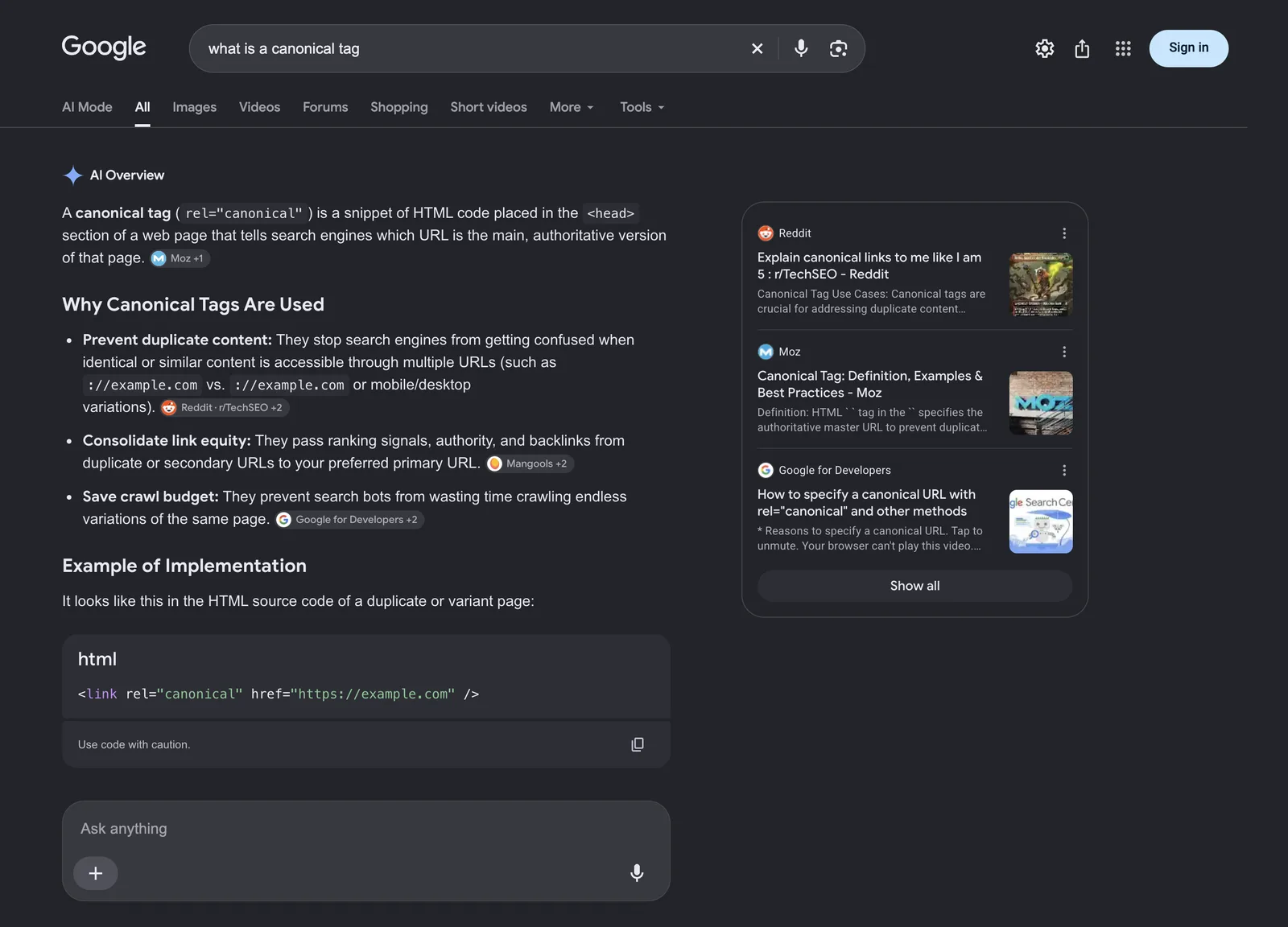Select the Images tab
The width and height of the screenshot is (1288, 927).
coord(194,107)
